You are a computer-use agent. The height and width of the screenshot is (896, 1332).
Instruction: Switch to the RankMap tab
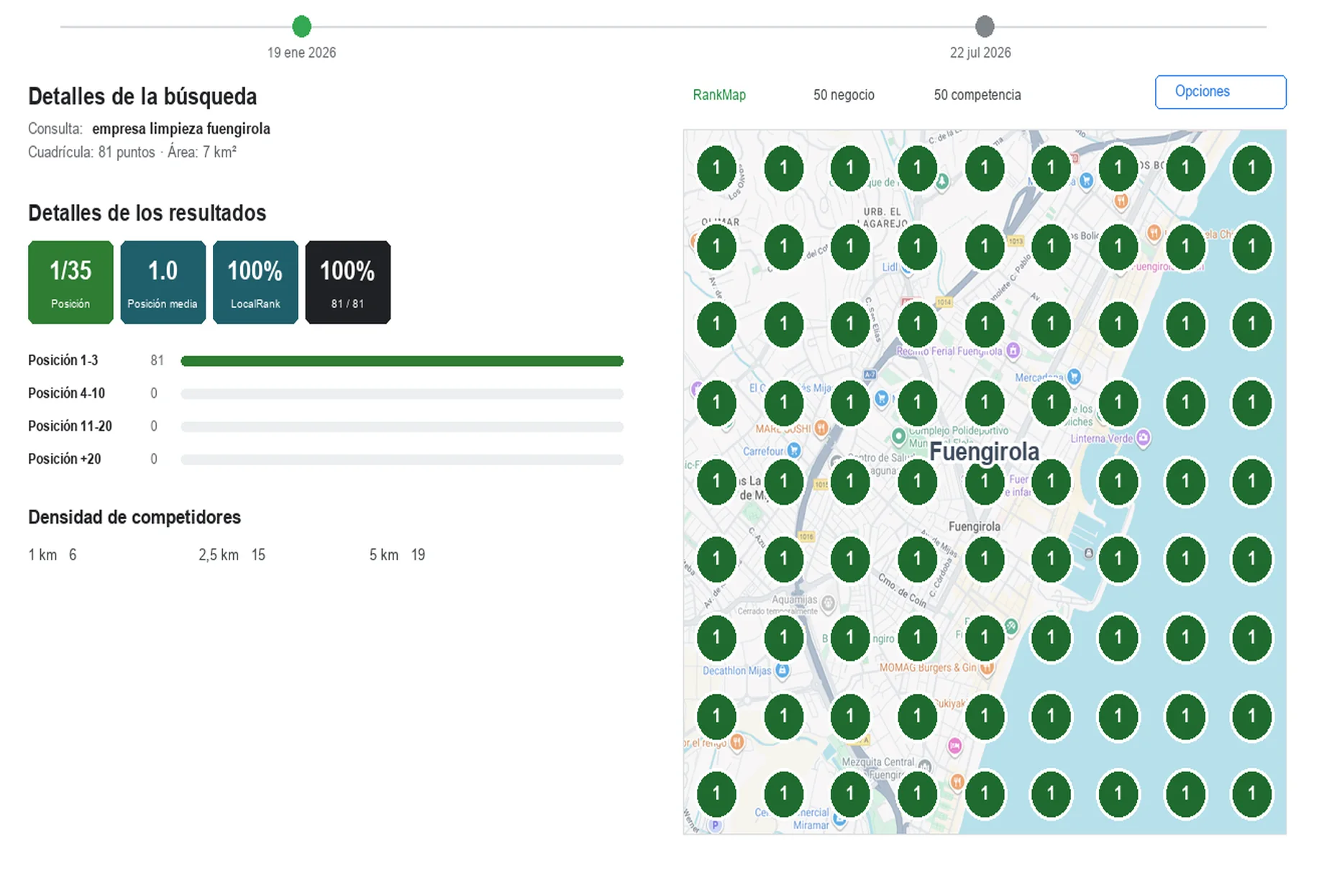(719, 95)
